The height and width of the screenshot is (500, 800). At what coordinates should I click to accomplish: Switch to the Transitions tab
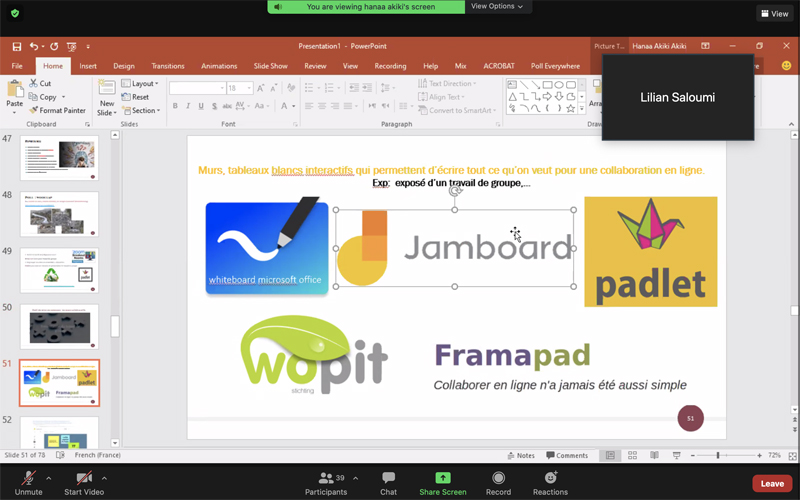[x=168, y=66]
